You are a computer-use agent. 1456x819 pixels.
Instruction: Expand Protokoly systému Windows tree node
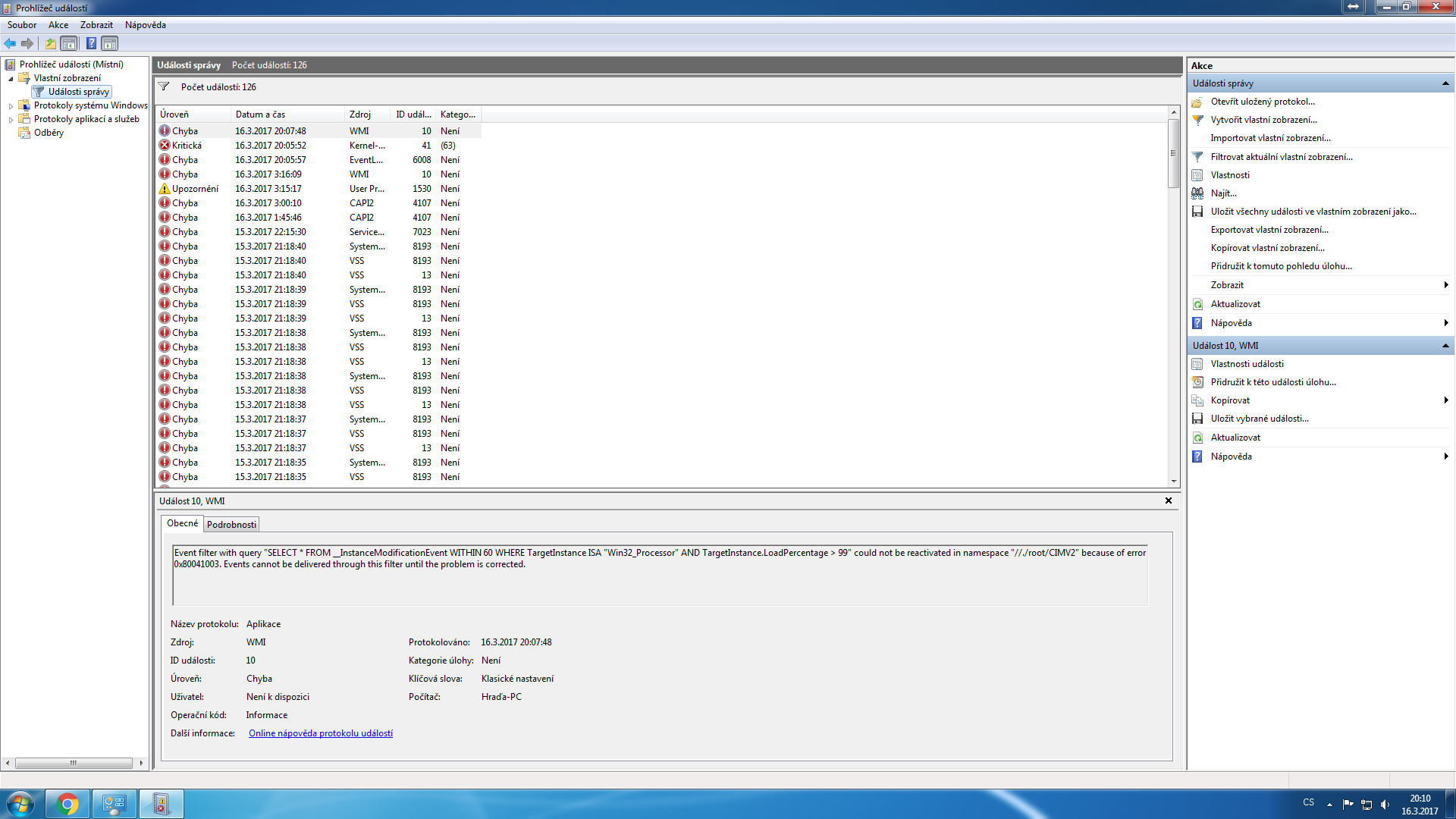click(x=11, y=106)
